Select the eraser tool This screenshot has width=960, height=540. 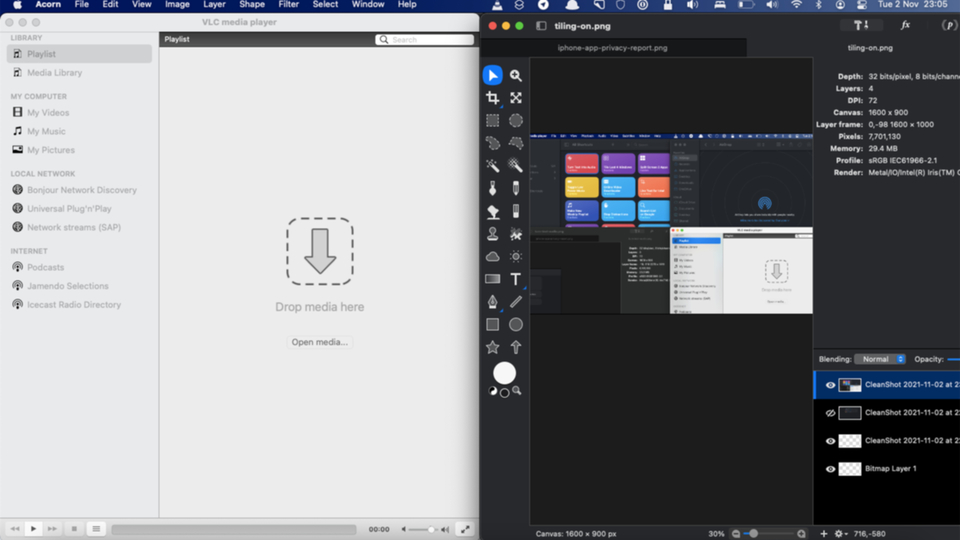516,211
